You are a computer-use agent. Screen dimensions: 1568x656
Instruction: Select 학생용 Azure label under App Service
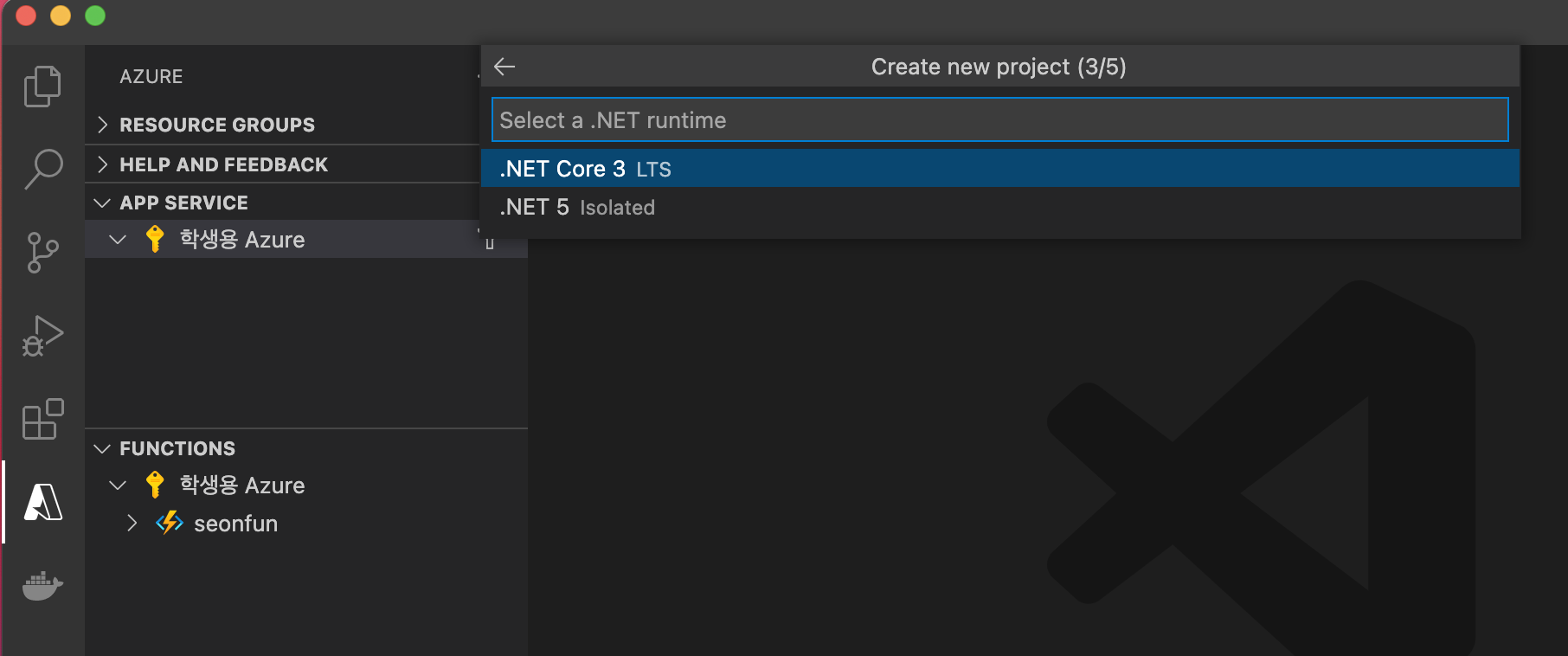click(242, 240)
